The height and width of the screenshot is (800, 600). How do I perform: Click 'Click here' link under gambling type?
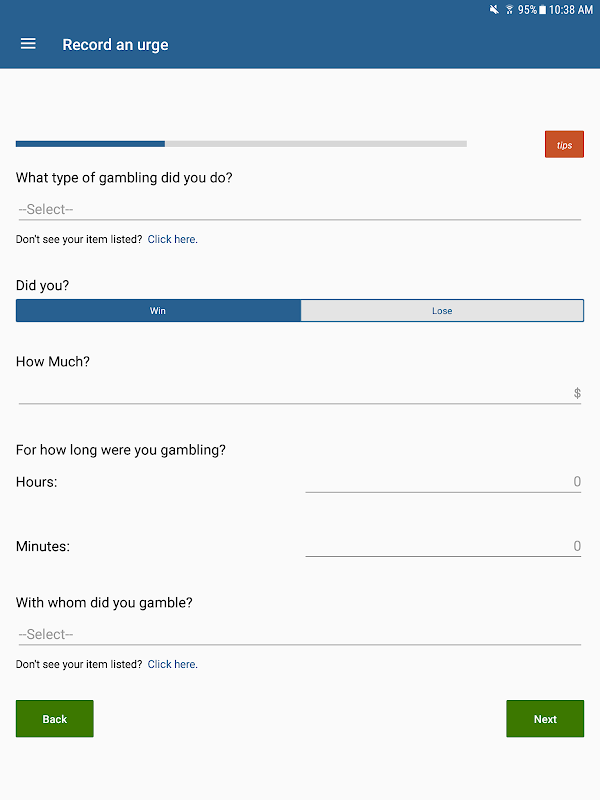(x=172, y=240)
